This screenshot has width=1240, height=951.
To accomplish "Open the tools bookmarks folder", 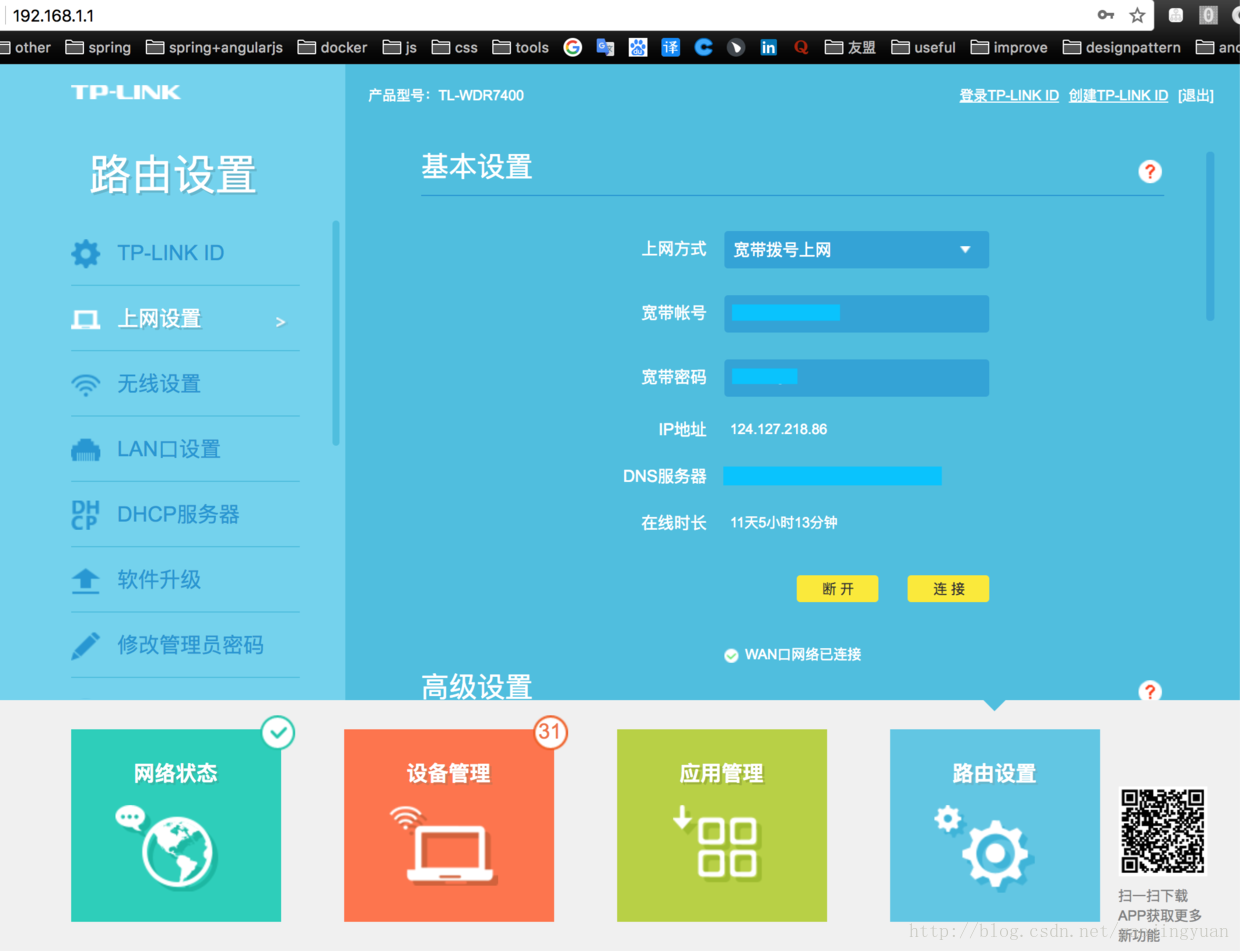I will [521, 47].
